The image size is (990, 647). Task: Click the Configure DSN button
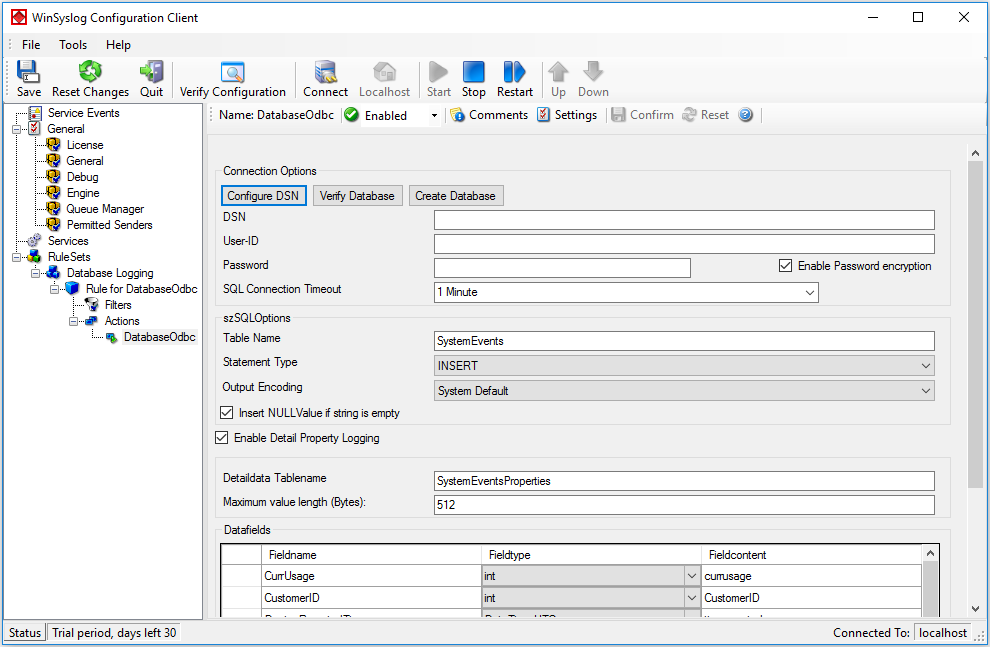263,196
